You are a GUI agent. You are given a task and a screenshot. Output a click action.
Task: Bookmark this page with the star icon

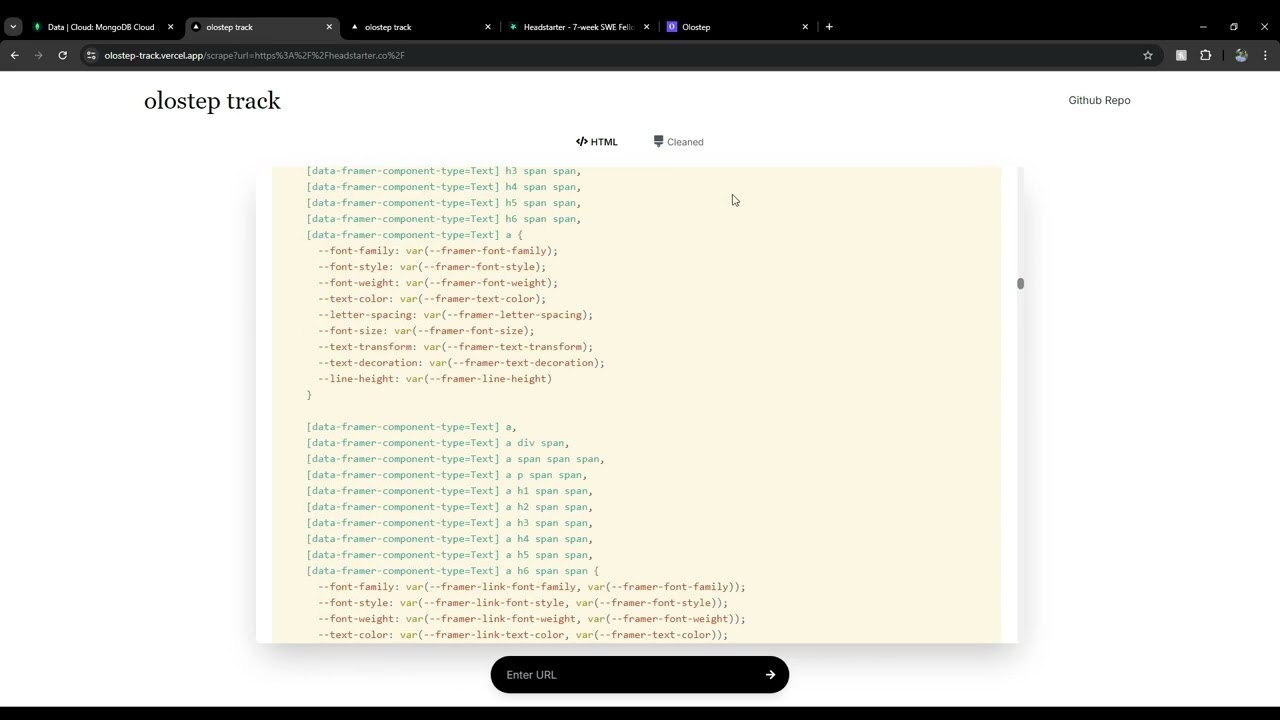tap(1148, 55)
